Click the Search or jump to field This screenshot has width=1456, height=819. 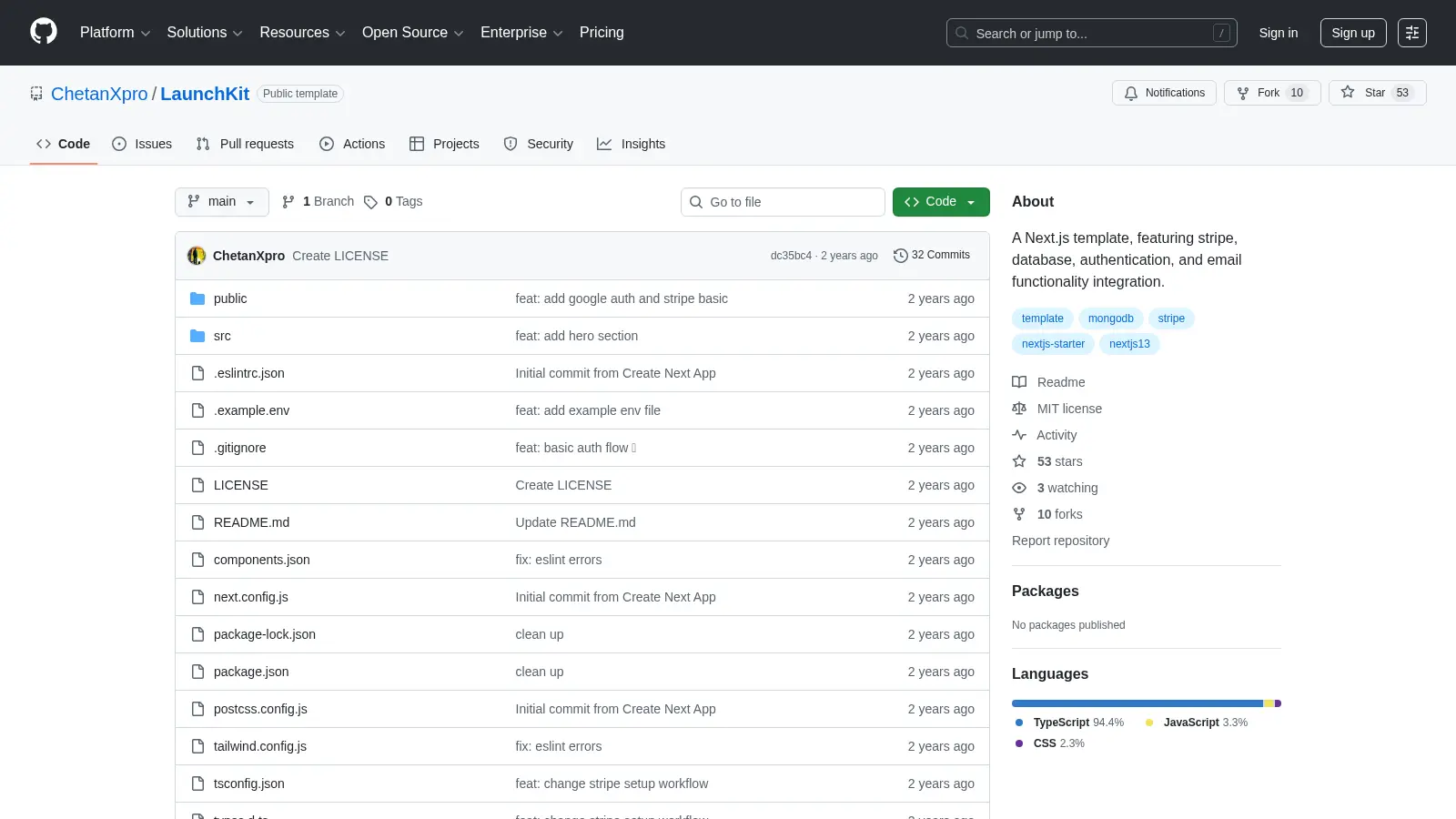pyautogui.click(x=1092, y=33)
